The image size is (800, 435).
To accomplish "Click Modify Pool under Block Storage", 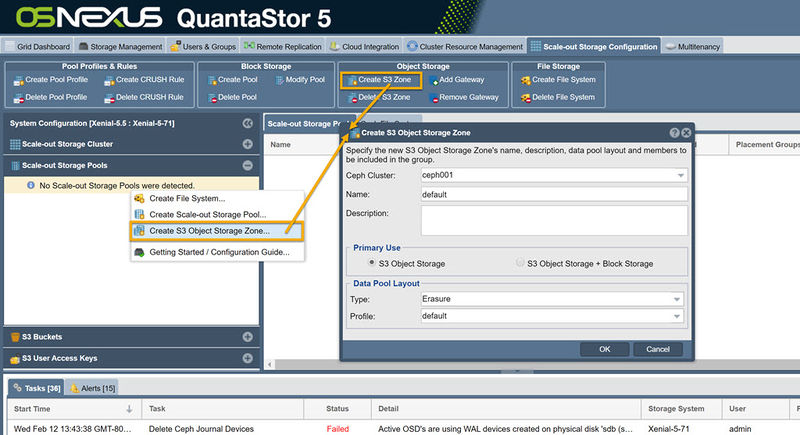I will tap(300, 80).
